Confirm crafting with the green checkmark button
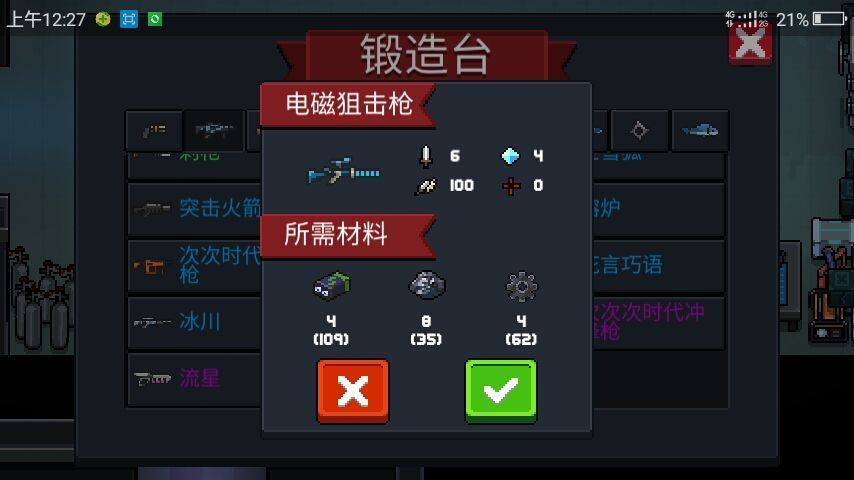Screen dimensions: 854x480 (501, 391)
